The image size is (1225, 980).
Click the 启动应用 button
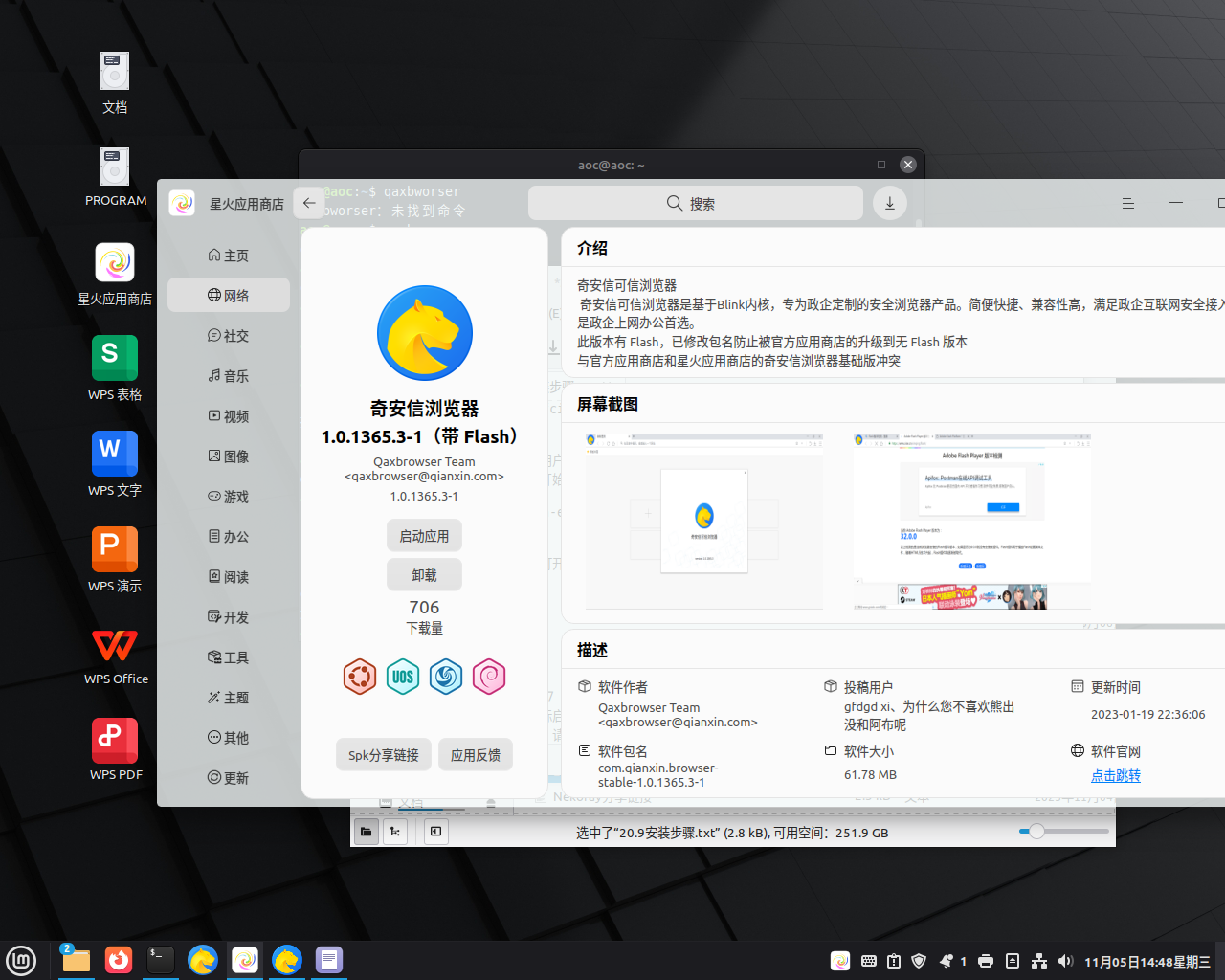(x=424, y=536)
